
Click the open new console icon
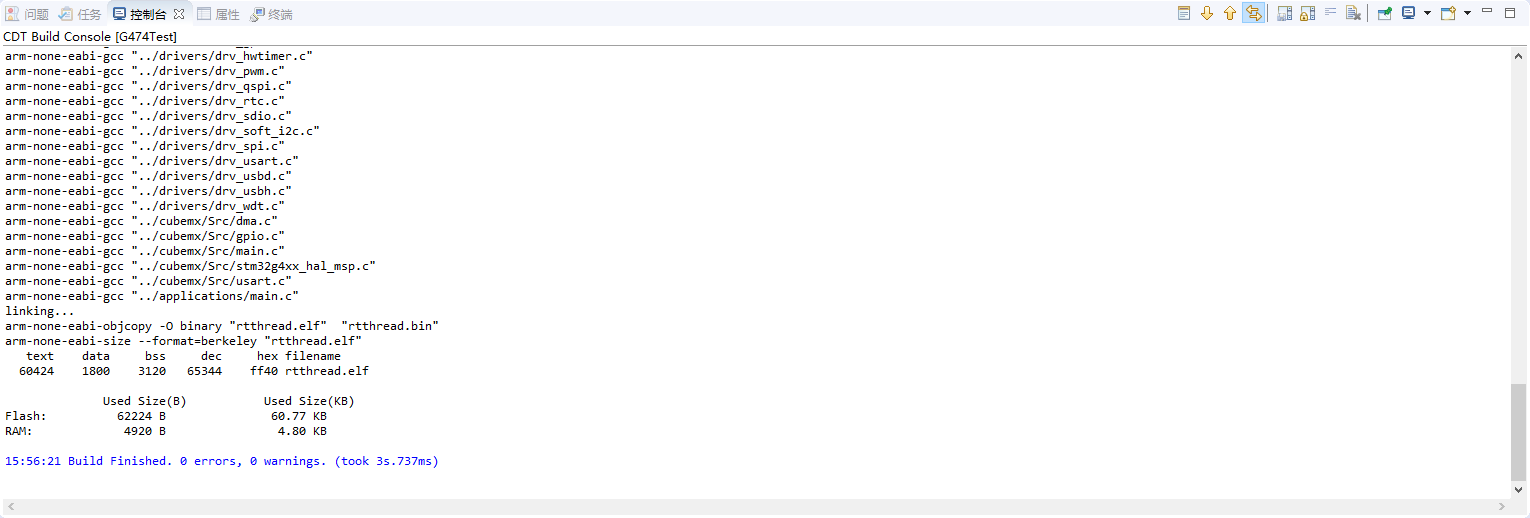pos(1447,13)
